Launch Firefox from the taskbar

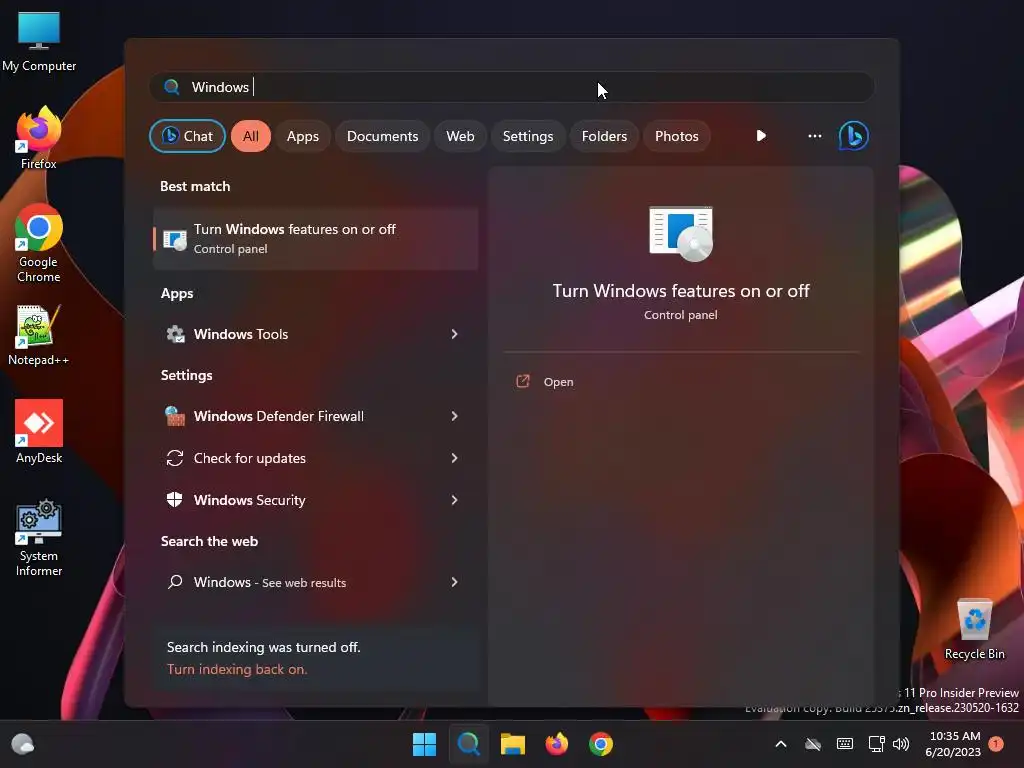tap(556, 744)
